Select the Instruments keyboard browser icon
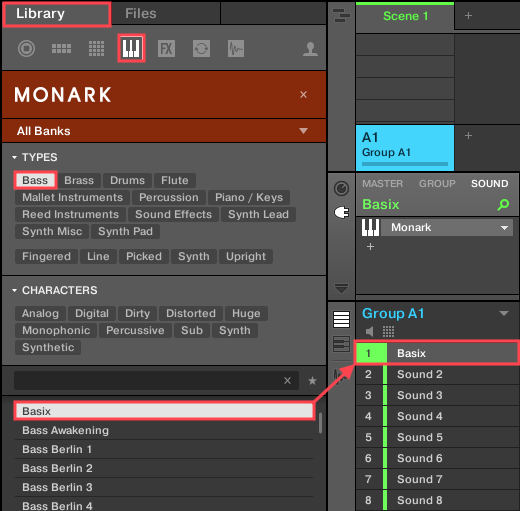520x511 pixels. [131, 48]
